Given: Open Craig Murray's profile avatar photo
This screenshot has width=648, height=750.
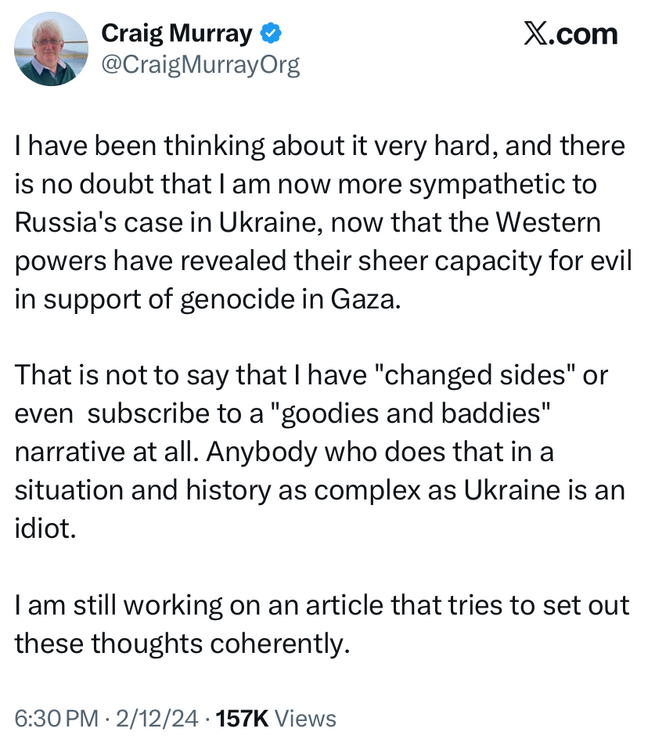Looking at the screenshot, I should [51, 49].
